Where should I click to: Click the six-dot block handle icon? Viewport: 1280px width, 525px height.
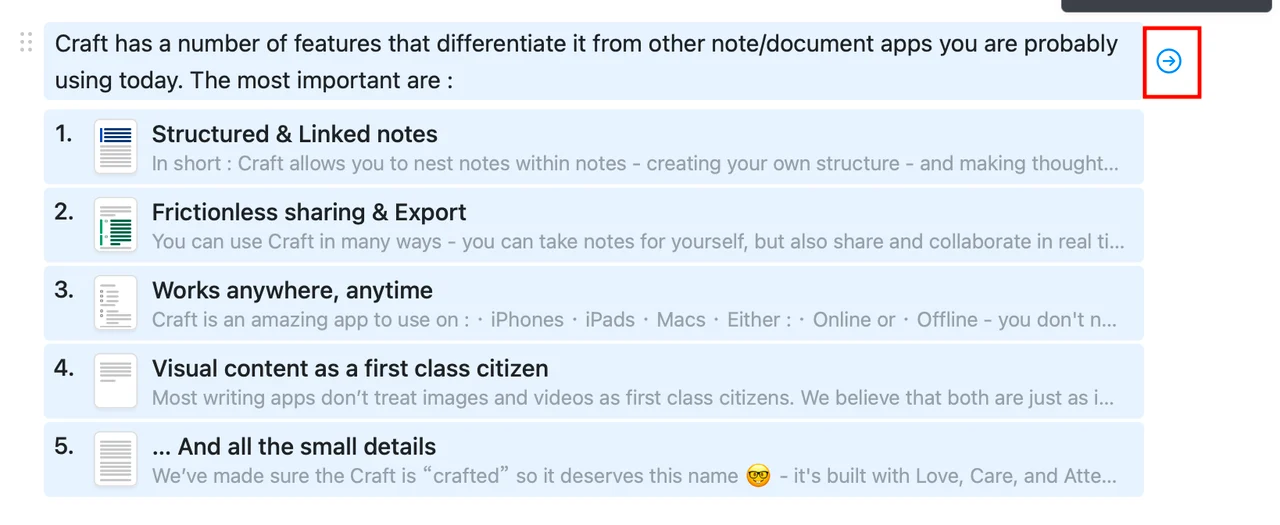click(26, 42)
